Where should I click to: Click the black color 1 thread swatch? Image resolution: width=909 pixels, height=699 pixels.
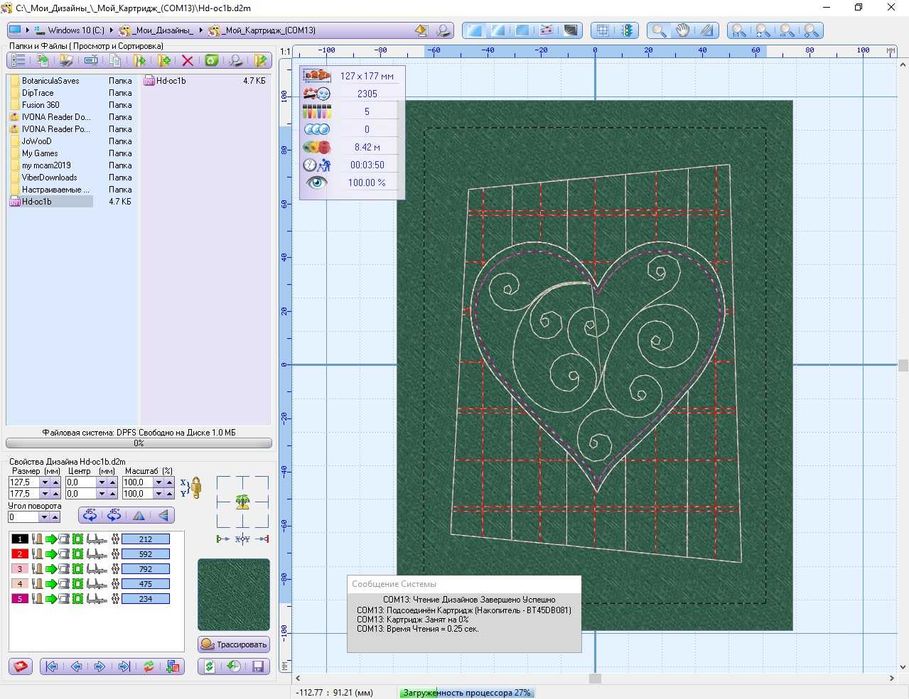(19, 539)
